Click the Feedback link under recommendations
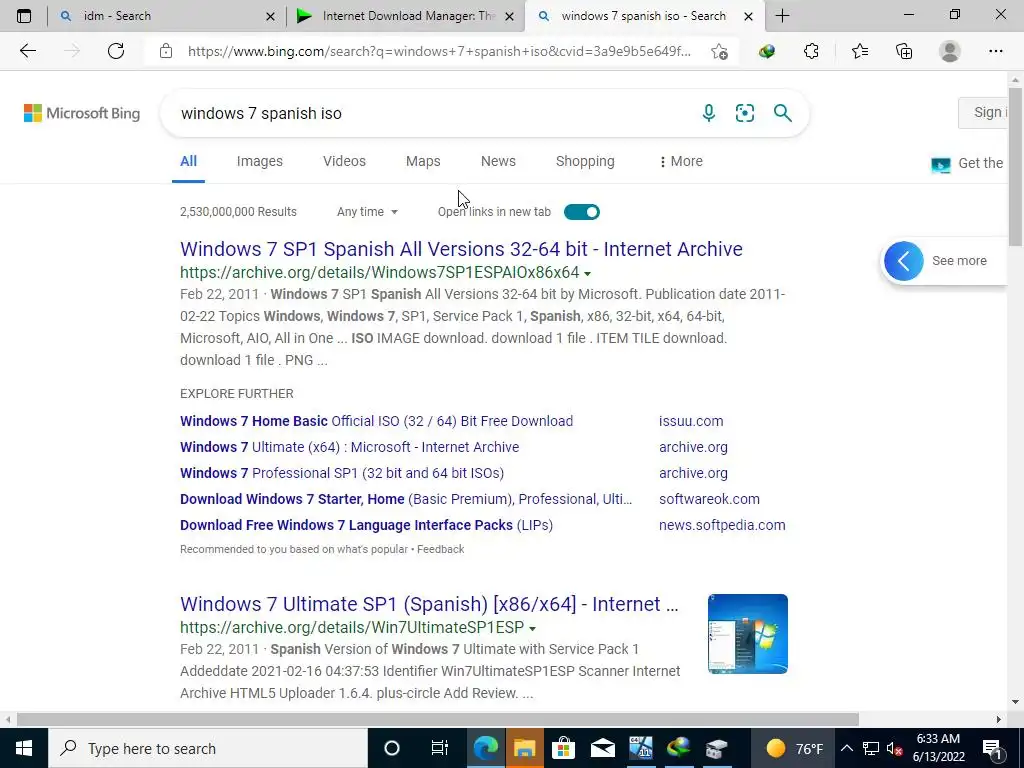 click(x=440, y=549)
